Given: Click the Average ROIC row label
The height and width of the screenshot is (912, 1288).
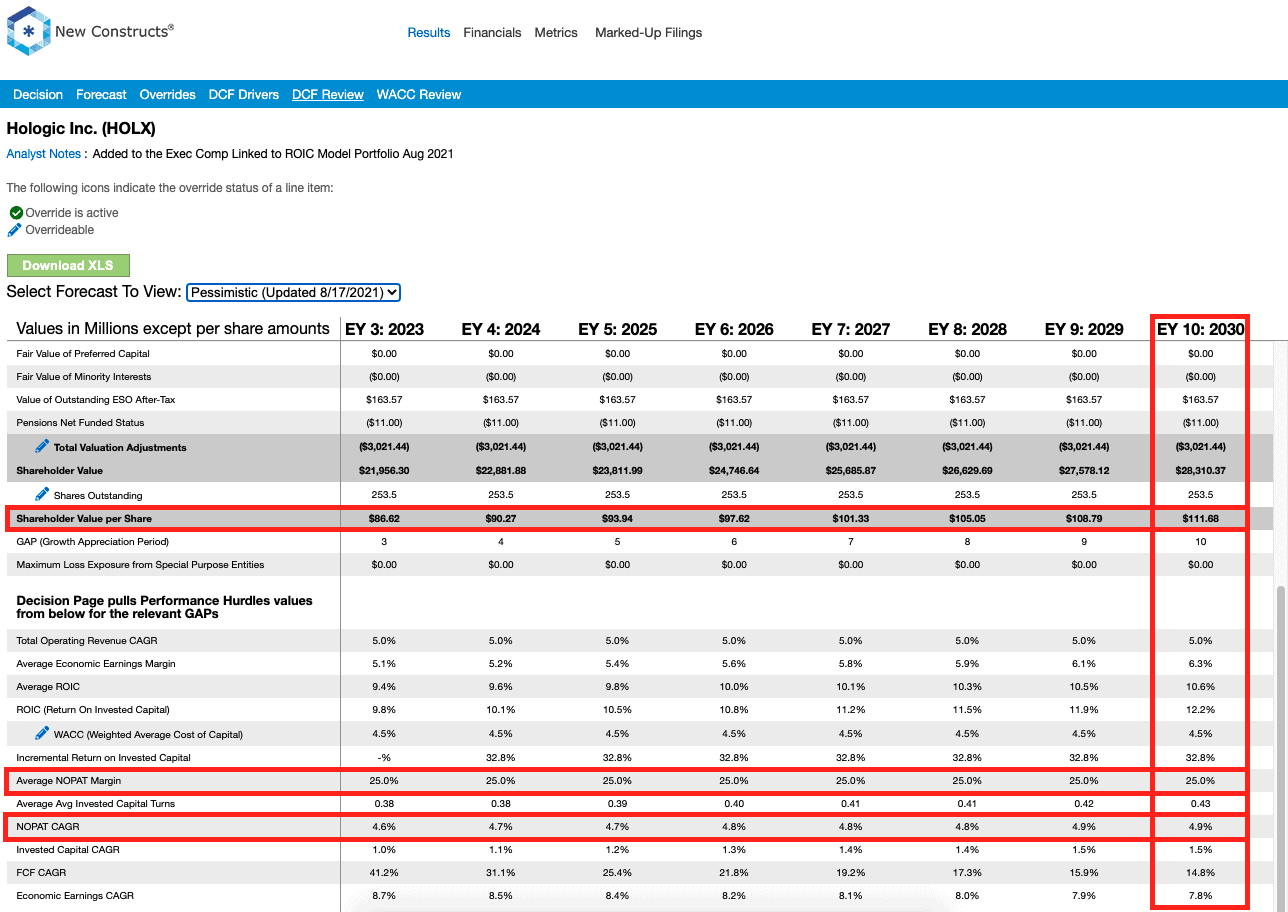Looking at the screenshot, I should coord(48,687).
